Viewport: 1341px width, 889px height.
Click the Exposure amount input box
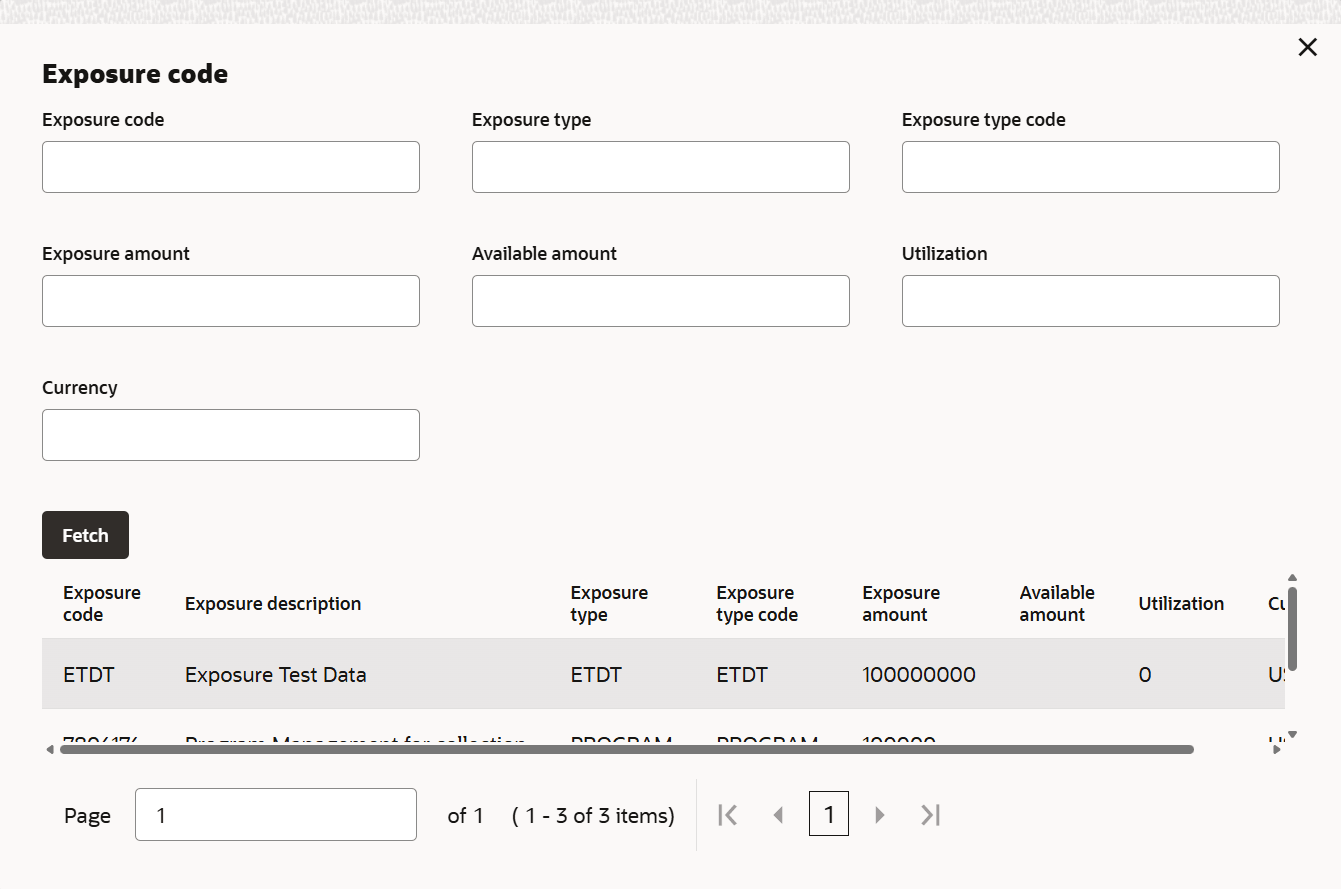pyautogui.click(x=230, y=301)
